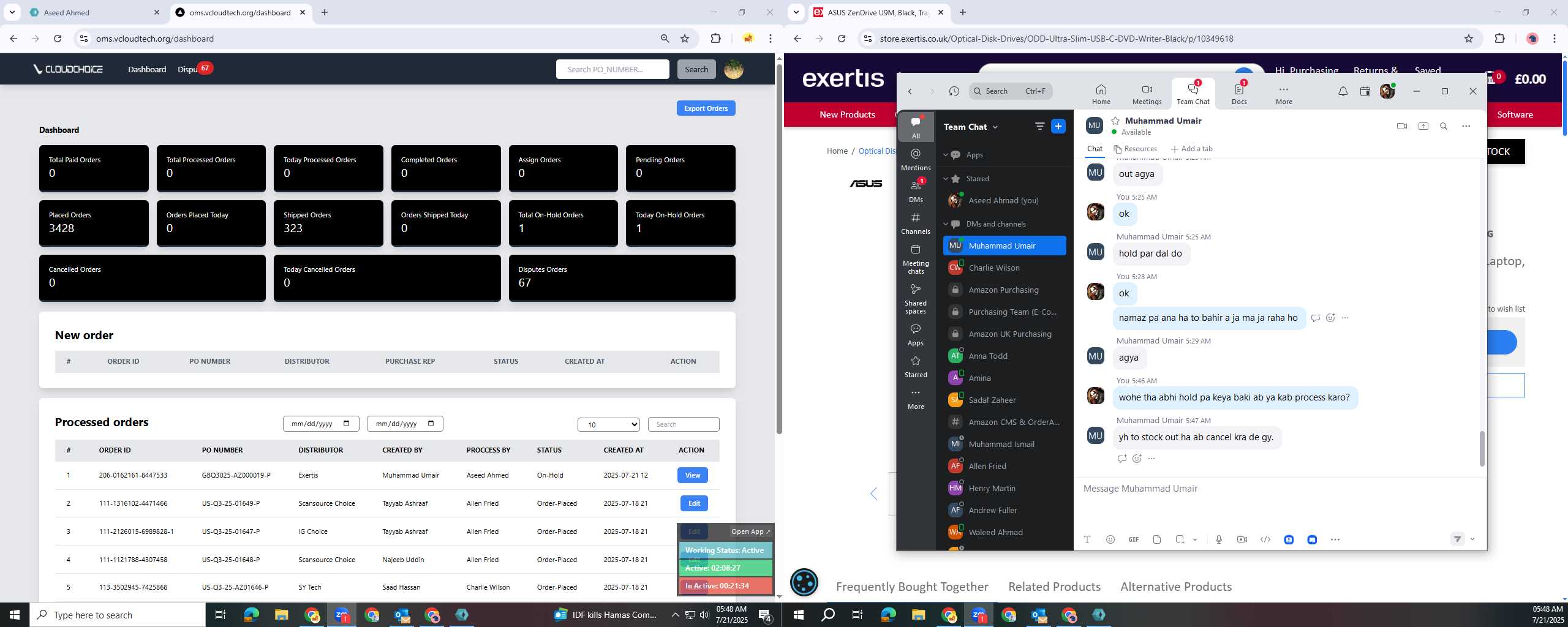Viewport: 1568px width, 627px height.
Task: Open history clock icon in Zoom
Action: 954,91
